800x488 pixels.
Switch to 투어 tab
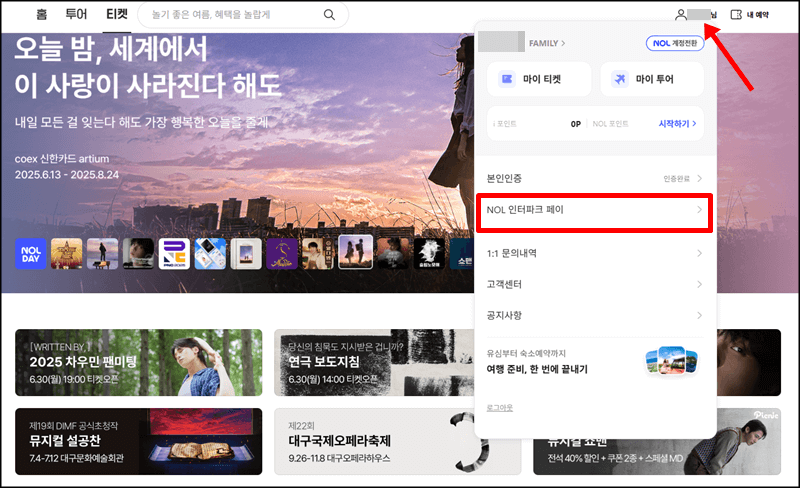tap(76, 14)
